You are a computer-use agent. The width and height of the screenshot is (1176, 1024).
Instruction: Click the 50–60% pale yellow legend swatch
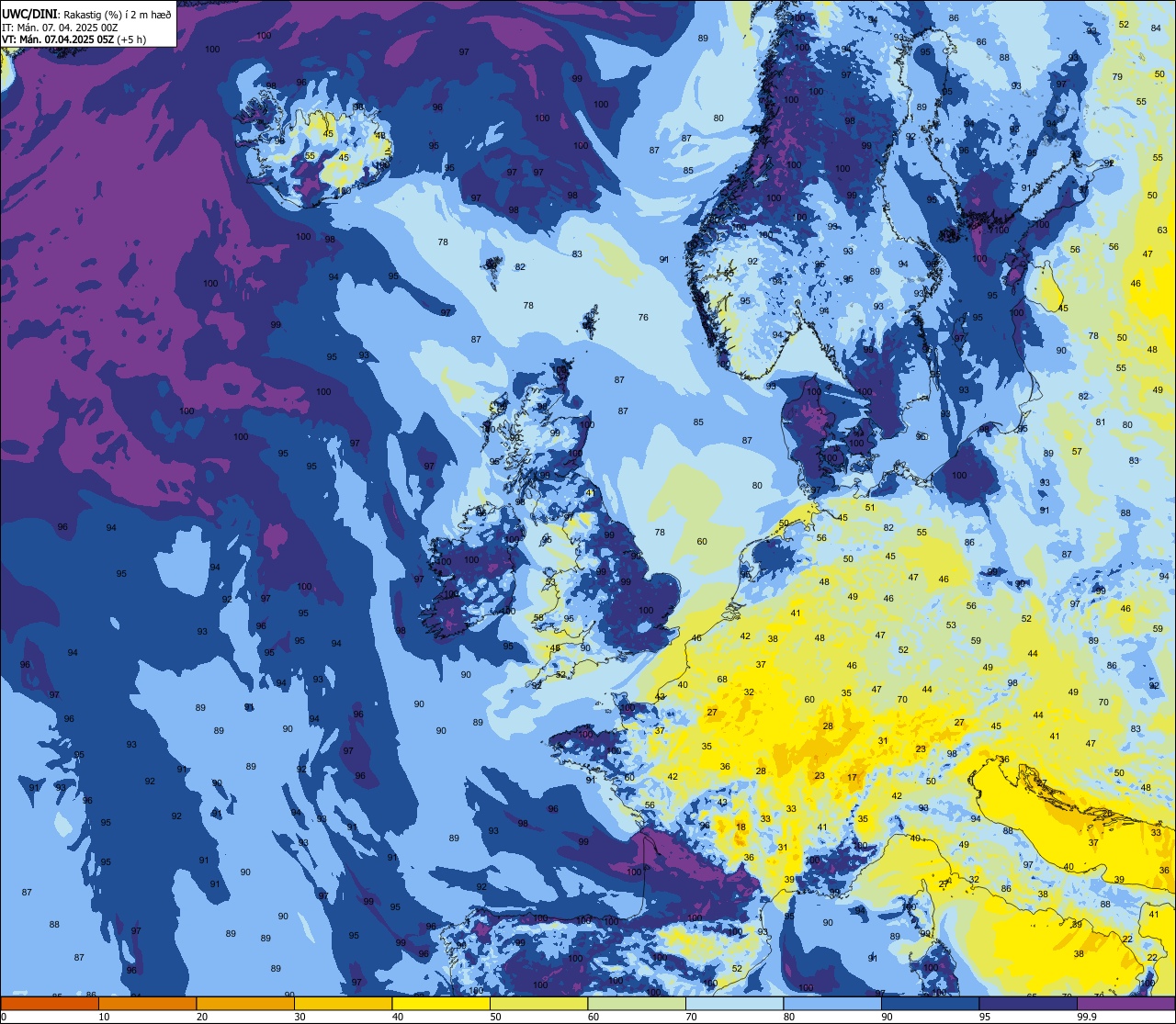(x=538, y=1003)
